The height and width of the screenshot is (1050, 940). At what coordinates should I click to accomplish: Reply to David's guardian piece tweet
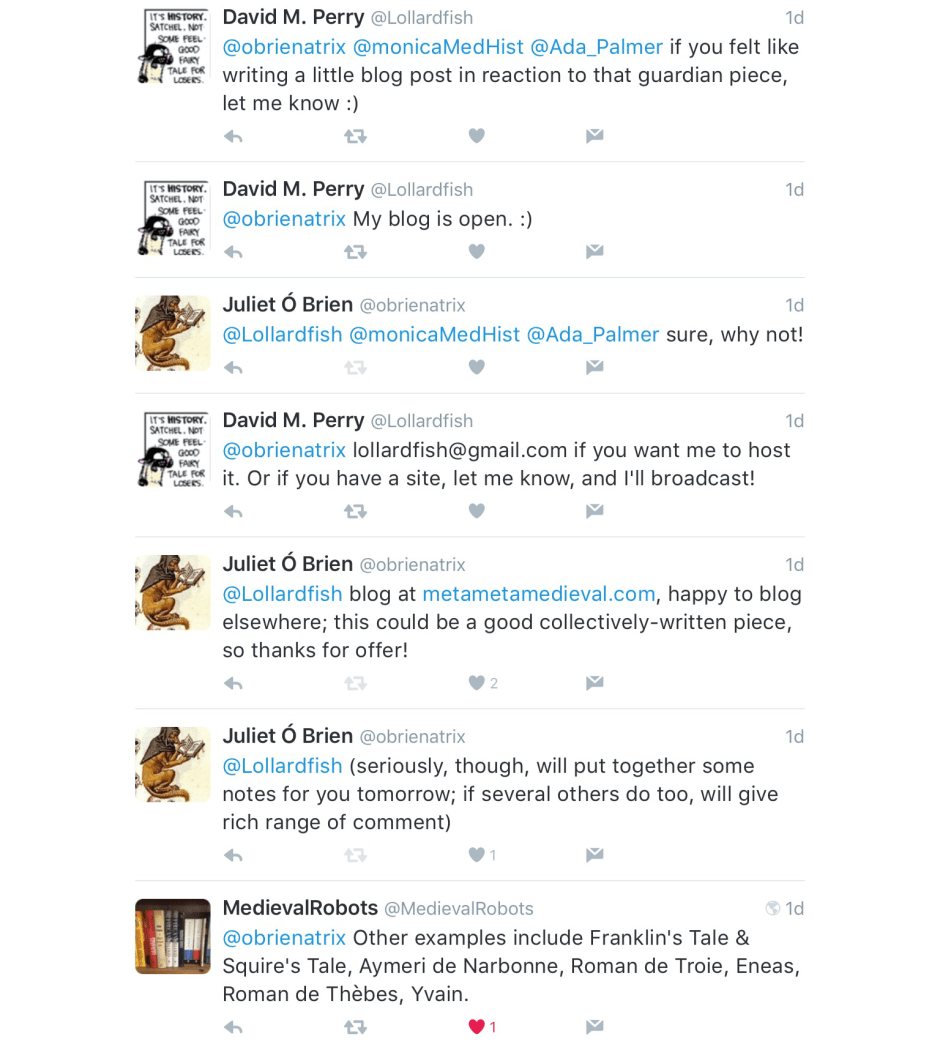pyautogui.click(x=233, y=136)
